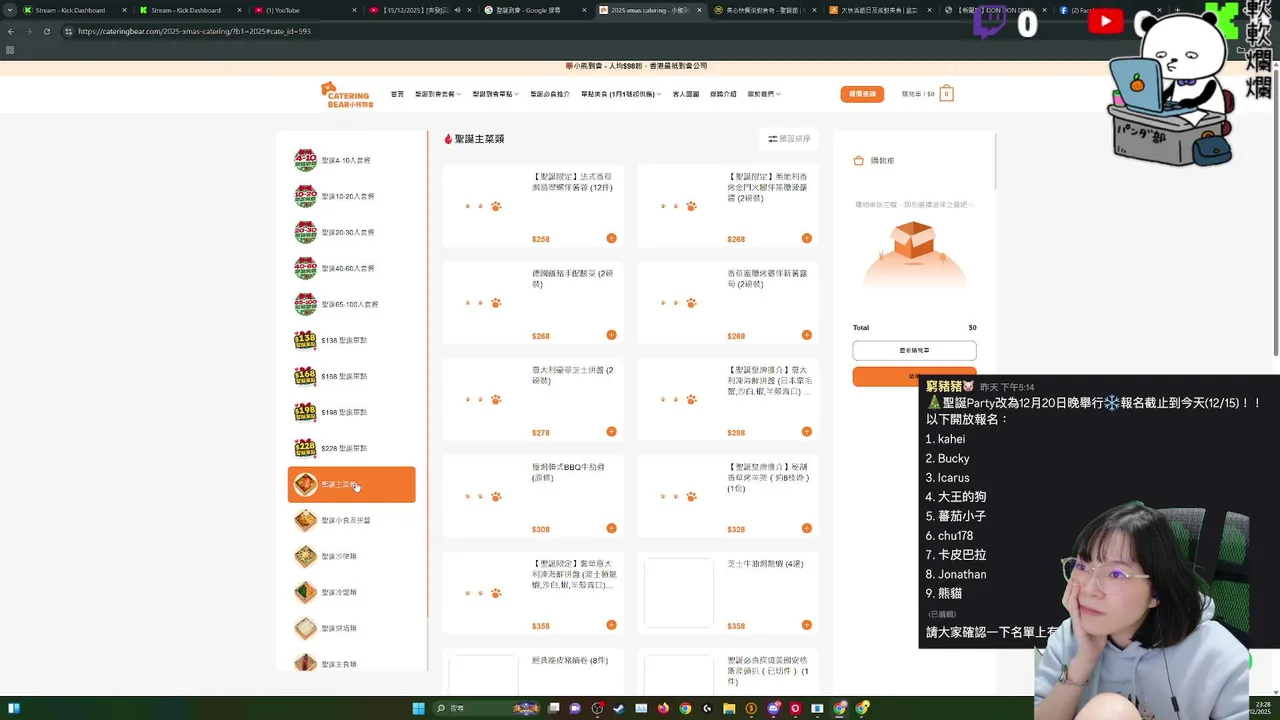The width and height of the screenshot is (1280, 720).
Task: Open the 聖誕冷盤類 category
Action: [351, 592]
